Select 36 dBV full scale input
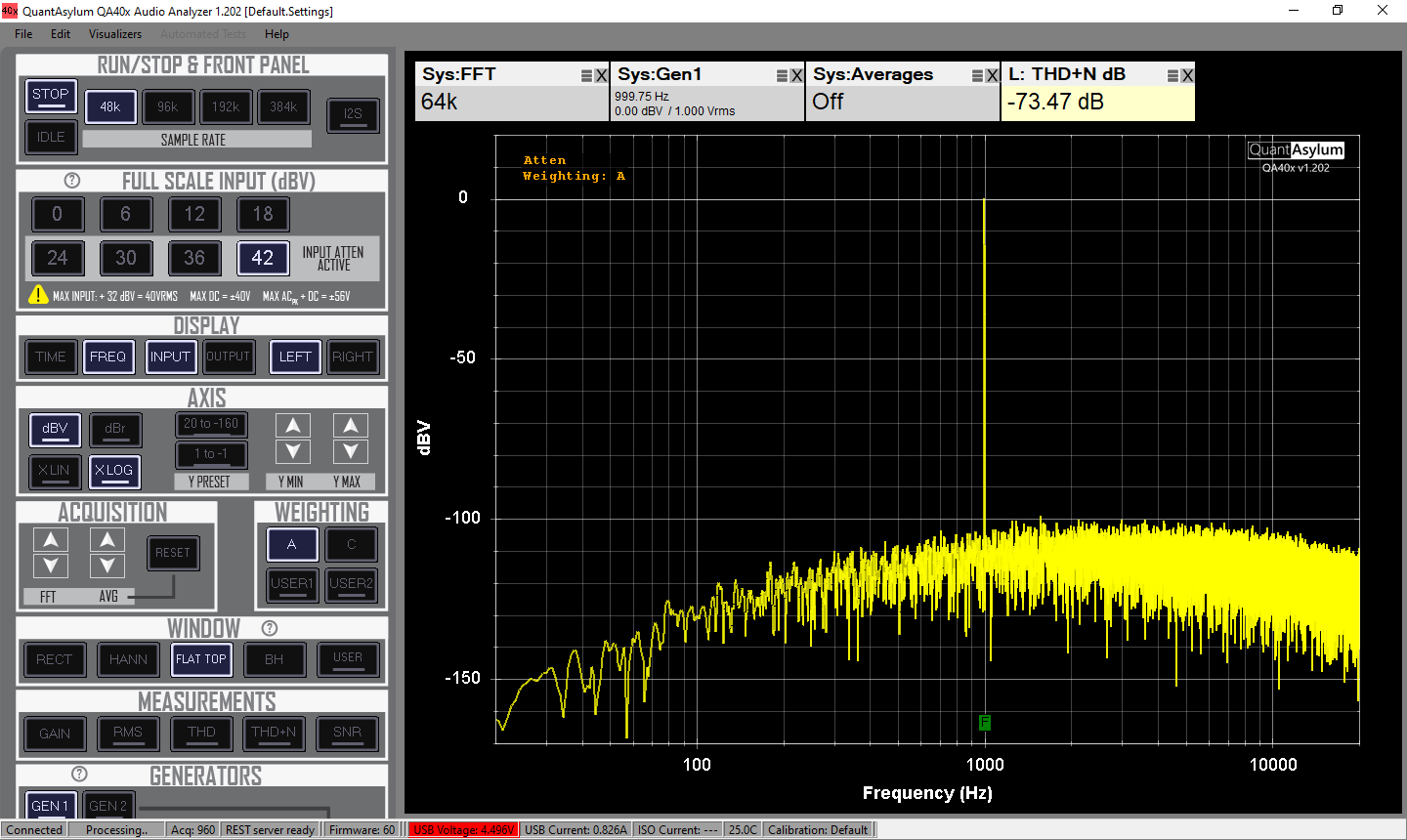Screen dimensions: 1407x840 pyautogui.click(x=194, y=258)
